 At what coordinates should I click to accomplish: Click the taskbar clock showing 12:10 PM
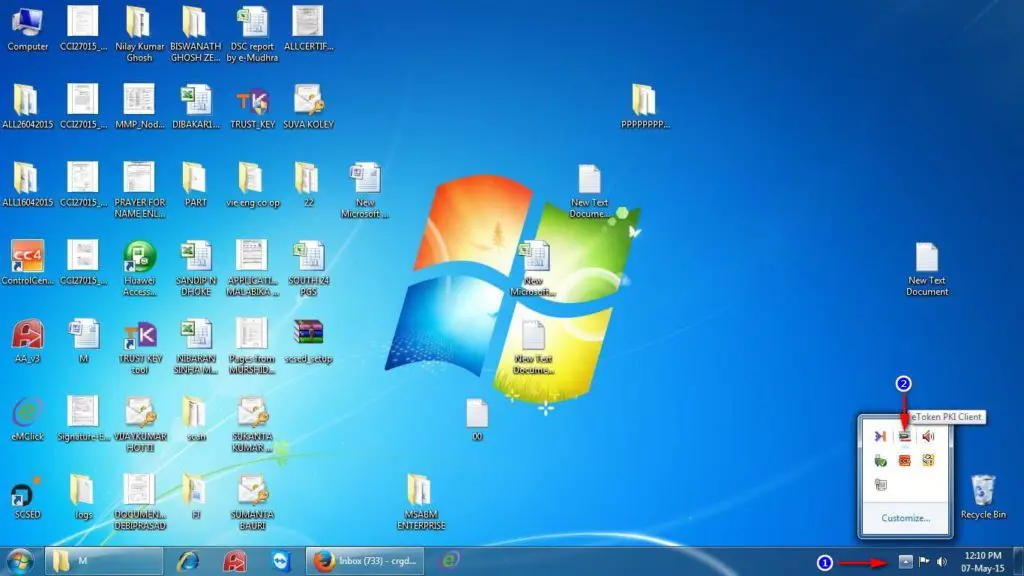click(982, 561)
